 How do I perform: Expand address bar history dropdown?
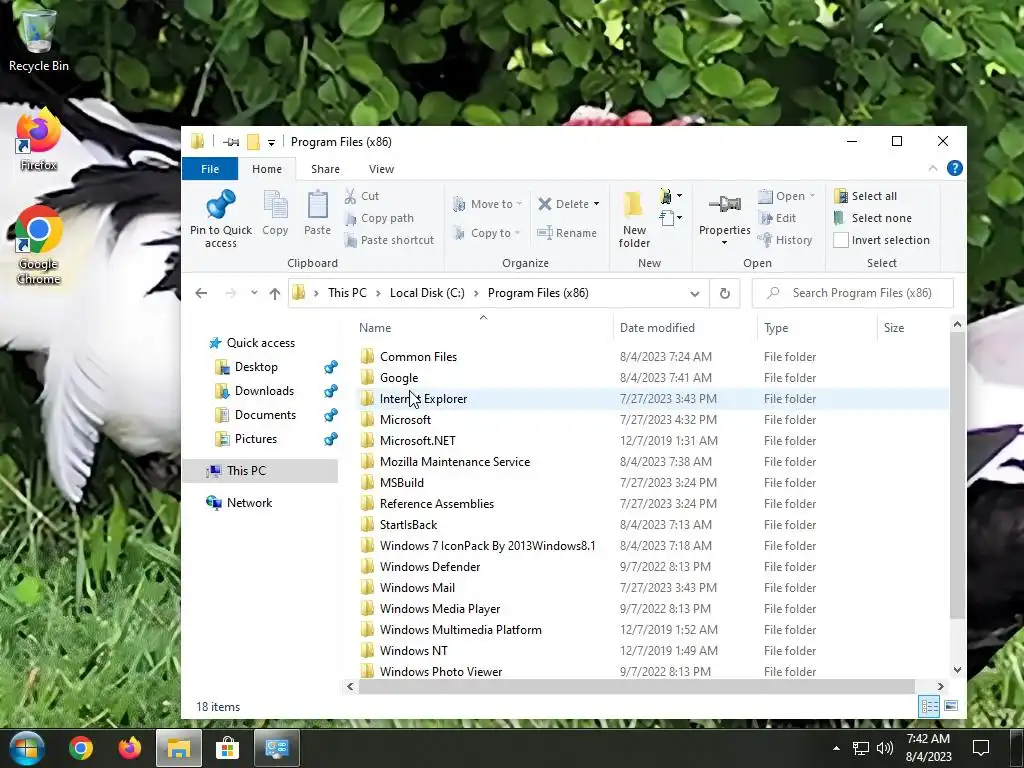pyautogui.click(x=694, y=294)
